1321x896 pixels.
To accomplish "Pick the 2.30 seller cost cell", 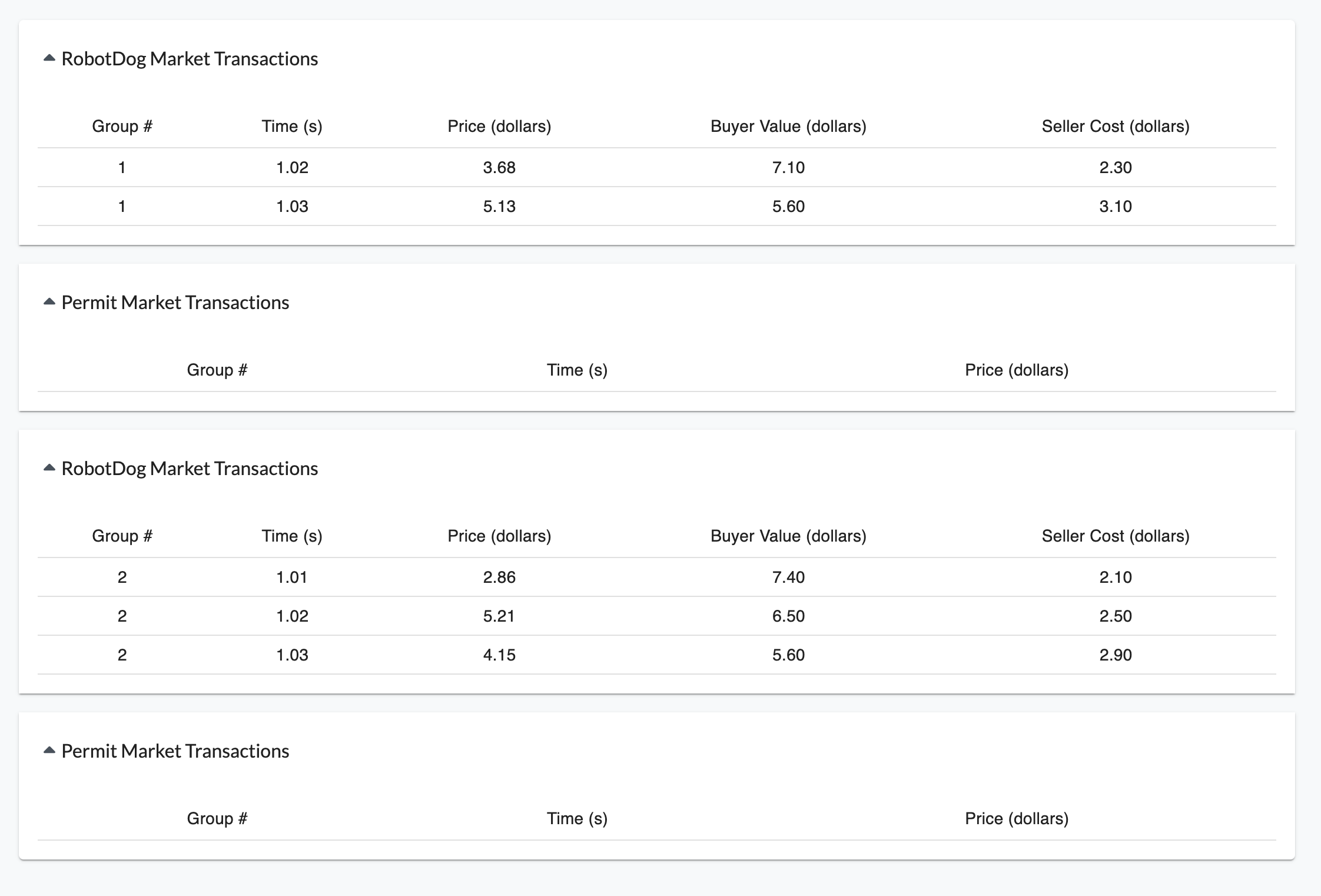I will point(1116,168).
